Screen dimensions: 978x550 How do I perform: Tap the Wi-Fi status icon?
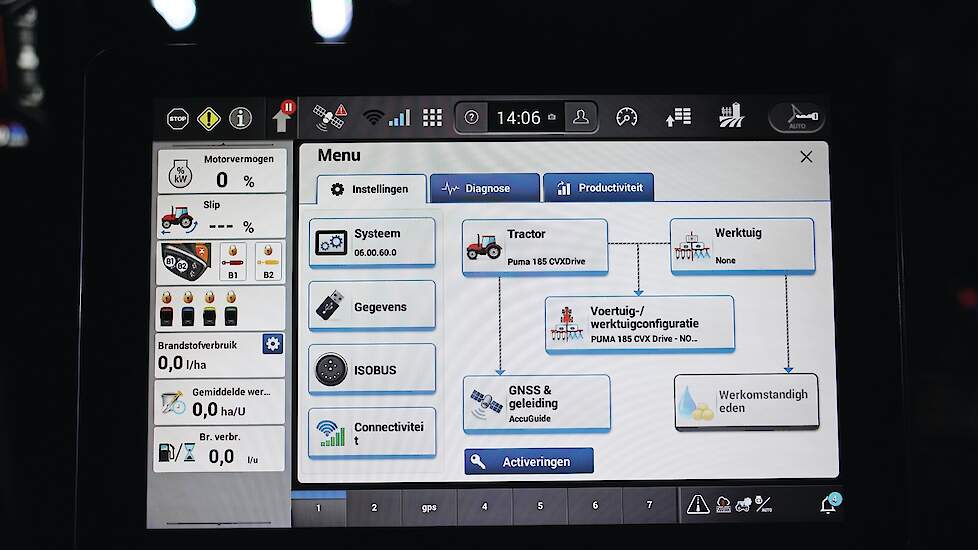click(x=373, y=117)
